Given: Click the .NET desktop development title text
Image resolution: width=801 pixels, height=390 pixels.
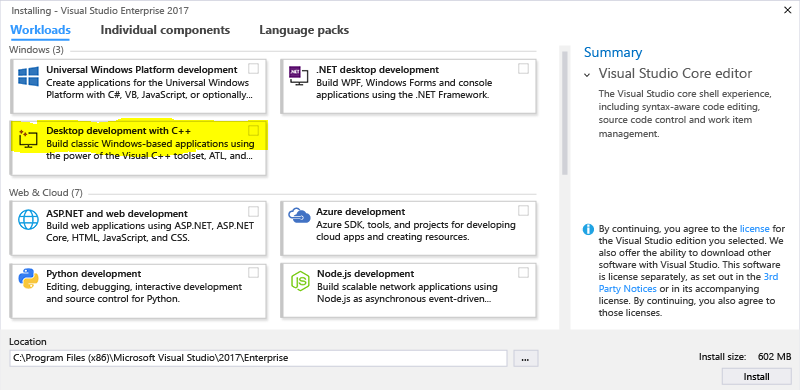Looking at the screenshot, I should [x=378, y=70].
